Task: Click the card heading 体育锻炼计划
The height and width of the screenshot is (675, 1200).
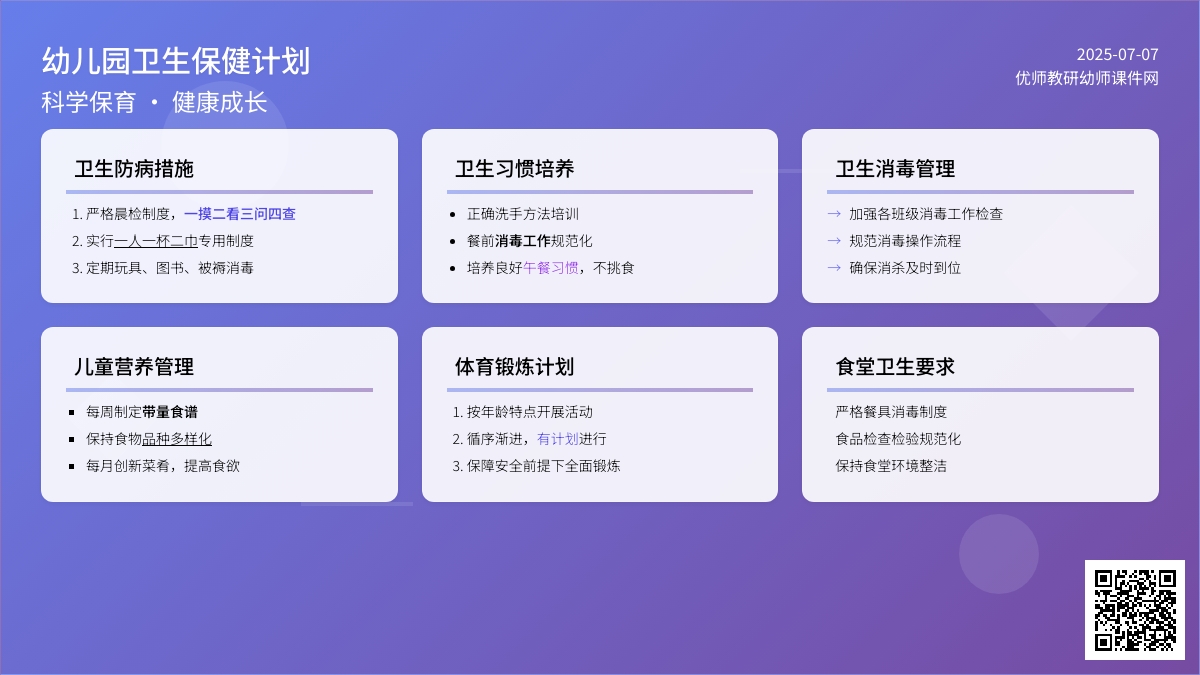Action: (x=515, y=367)
